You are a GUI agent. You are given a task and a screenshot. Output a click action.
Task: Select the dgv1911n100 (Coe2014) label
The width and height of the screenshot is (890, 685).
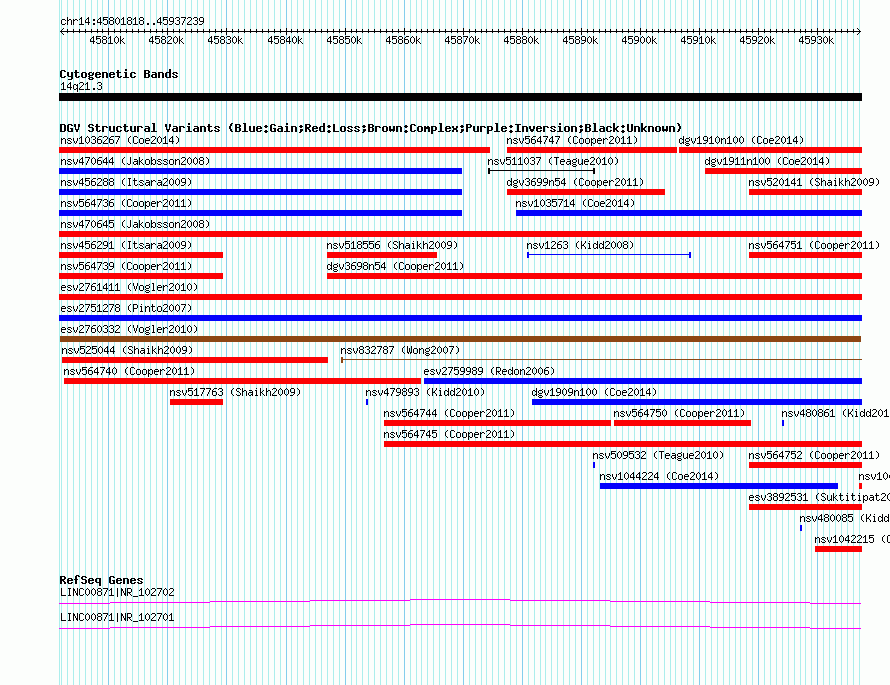coord(767,161)
